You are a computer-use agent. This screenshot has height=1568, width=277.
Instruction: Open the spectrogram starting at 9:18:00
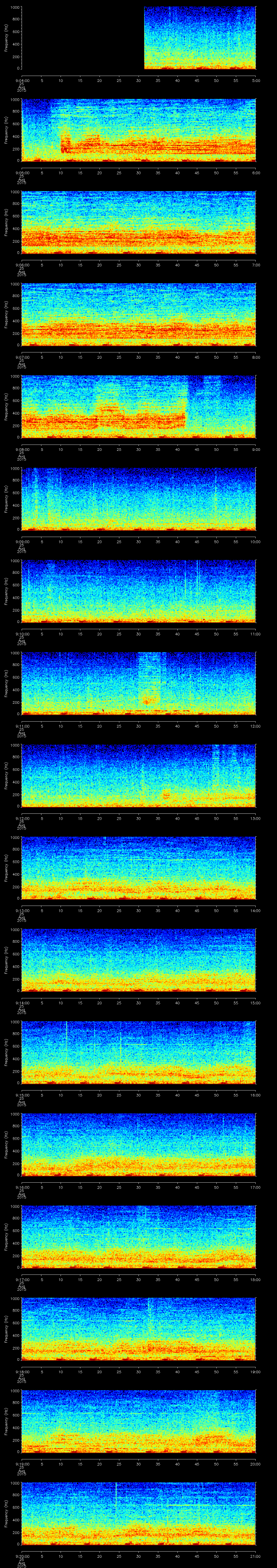[x=139, y=1329]
